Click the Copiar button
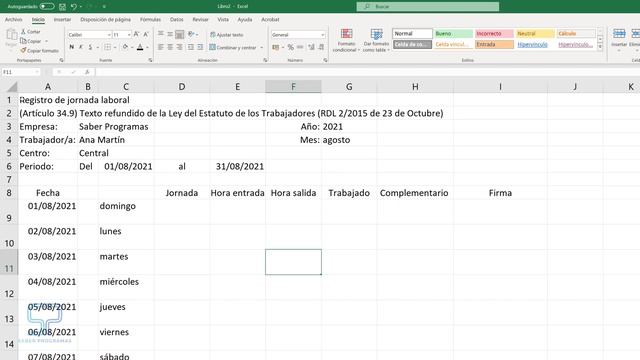Viewport: 640px width, 360px height. point(31,41)
